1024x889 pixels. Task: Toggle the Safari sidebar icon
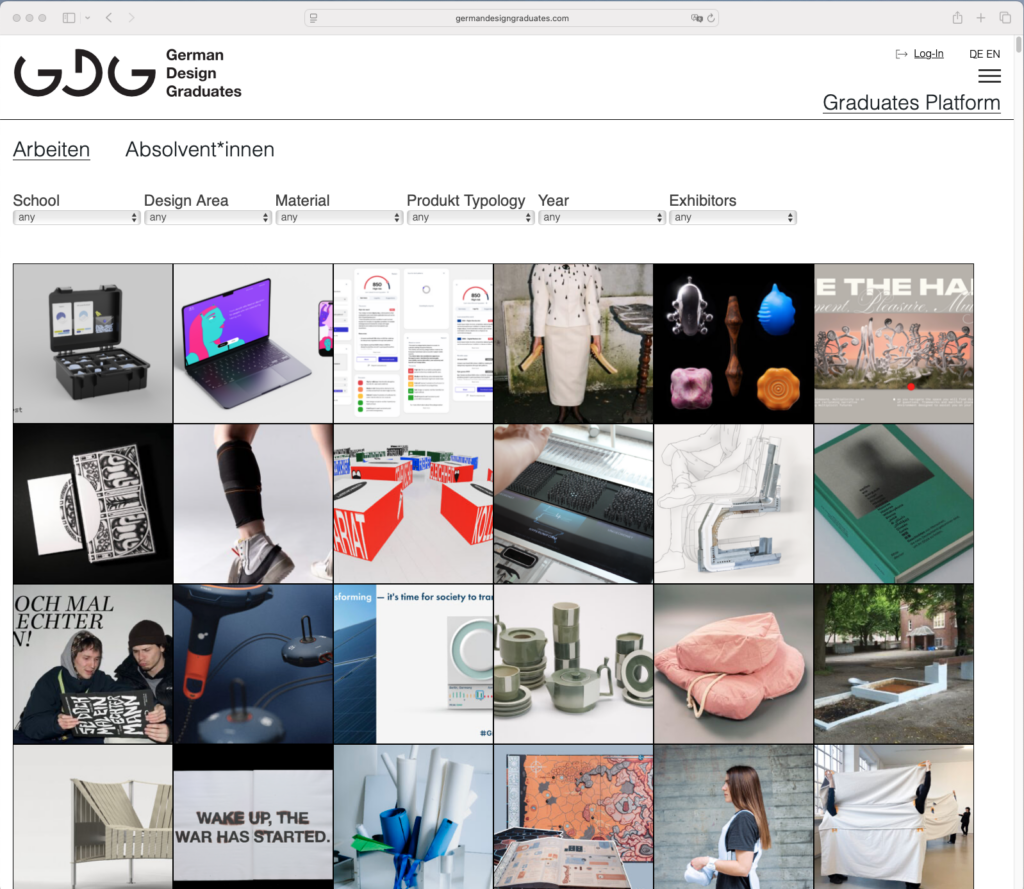point(69,18)
